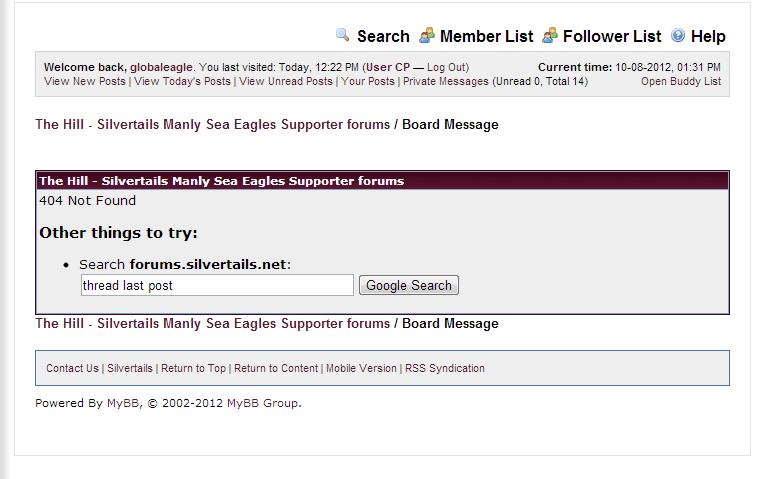Open RSS Syndication link

click(445, 368)
